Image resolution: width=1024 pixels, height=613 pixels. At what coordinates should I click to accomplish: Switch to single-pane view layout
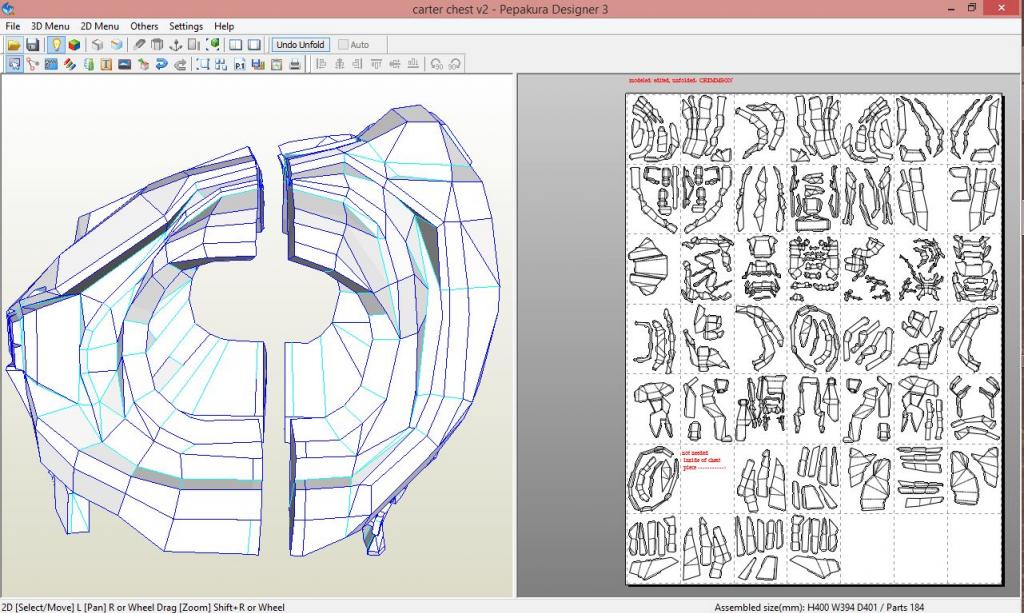[254, 44]
